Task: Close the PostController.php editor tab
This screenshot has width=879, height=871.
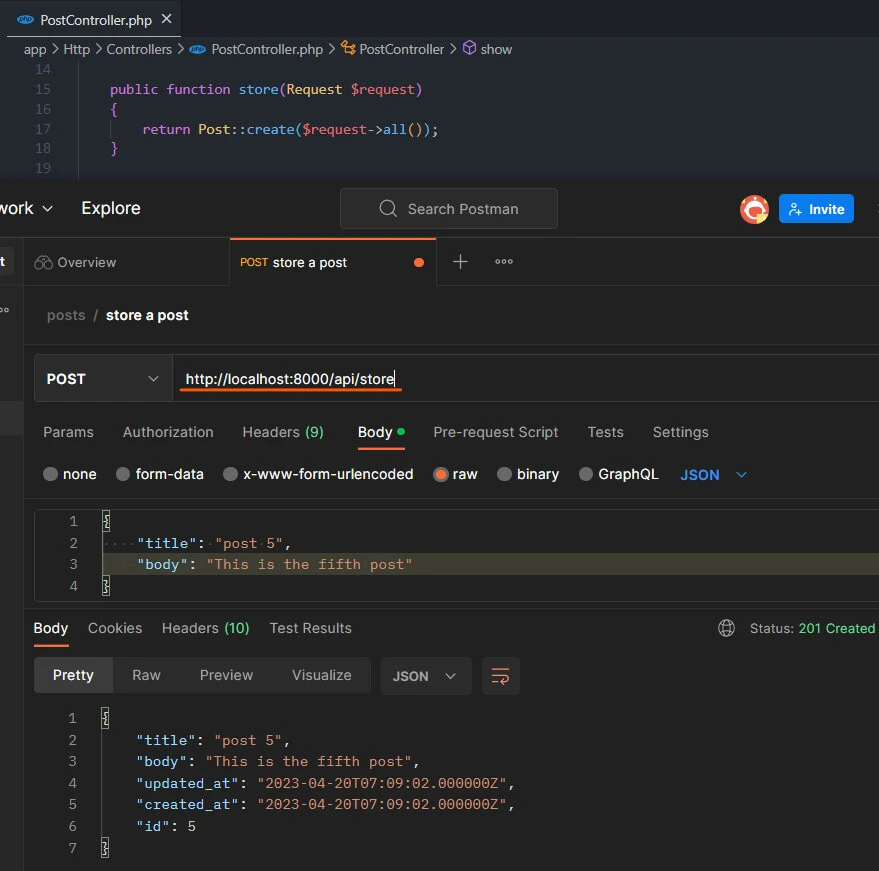Action: tap(166, 19)
